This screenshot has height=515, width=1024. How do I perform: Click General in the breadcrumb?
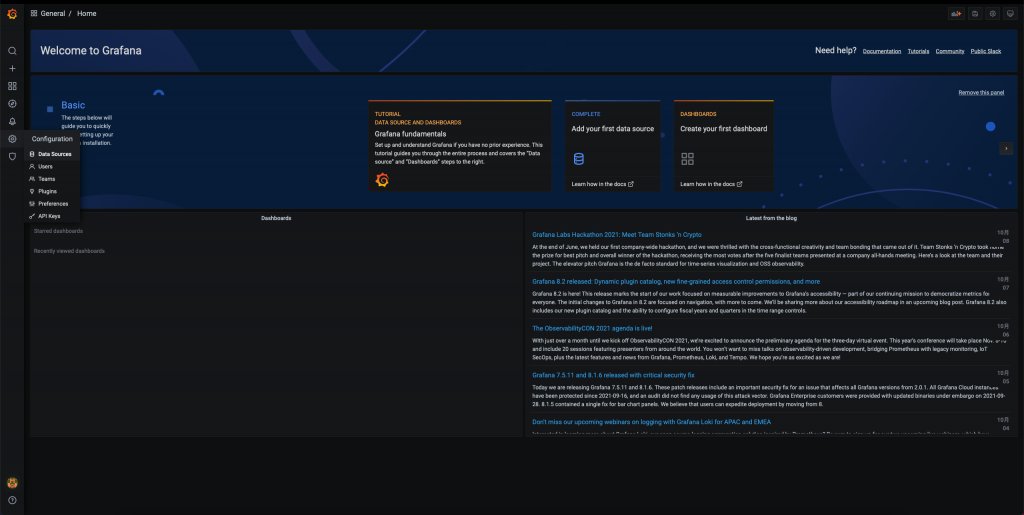coord(53,13)
